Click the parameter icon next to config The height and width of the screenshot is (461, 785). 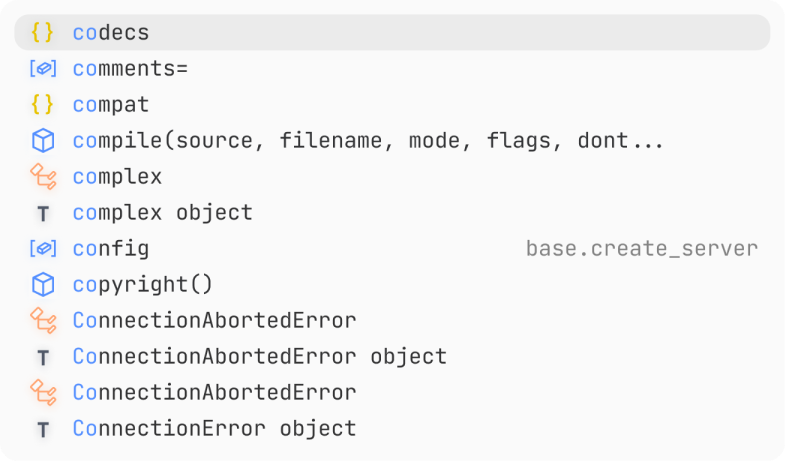43,249
